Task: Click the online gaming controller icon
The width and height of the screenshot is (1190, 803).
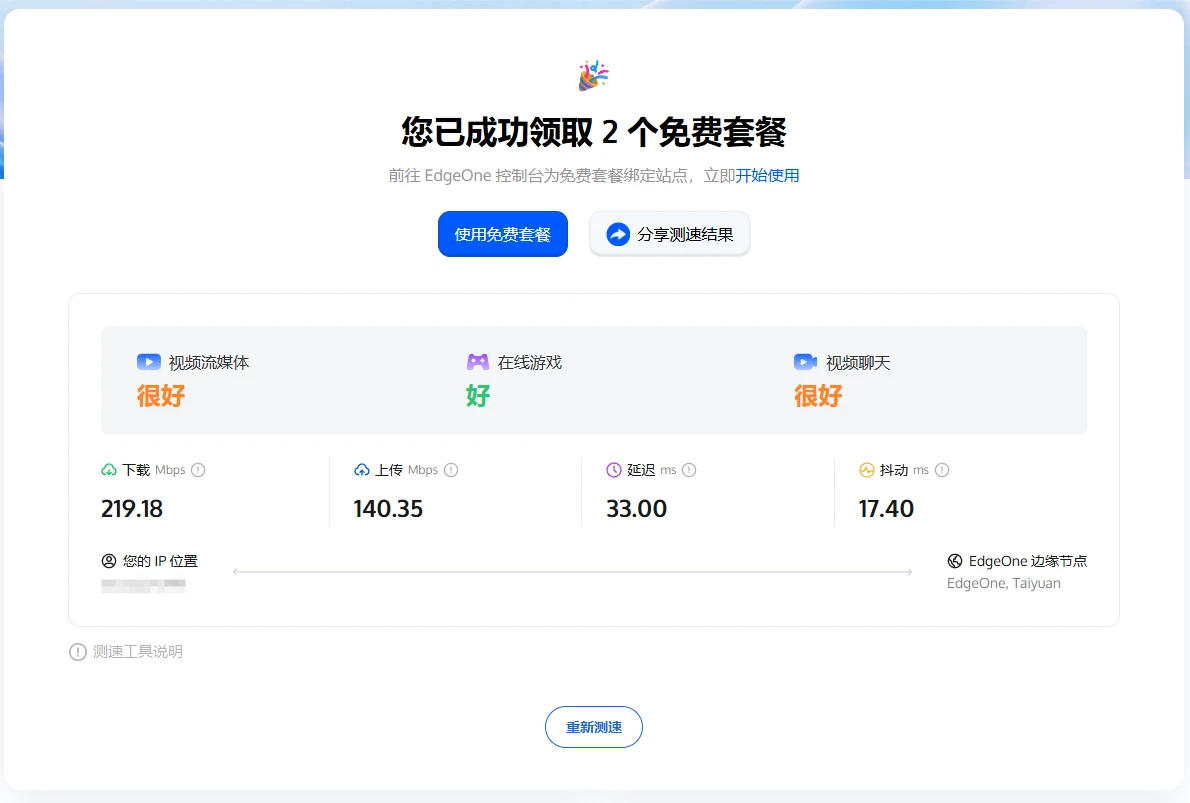Action: click(478, 362)
